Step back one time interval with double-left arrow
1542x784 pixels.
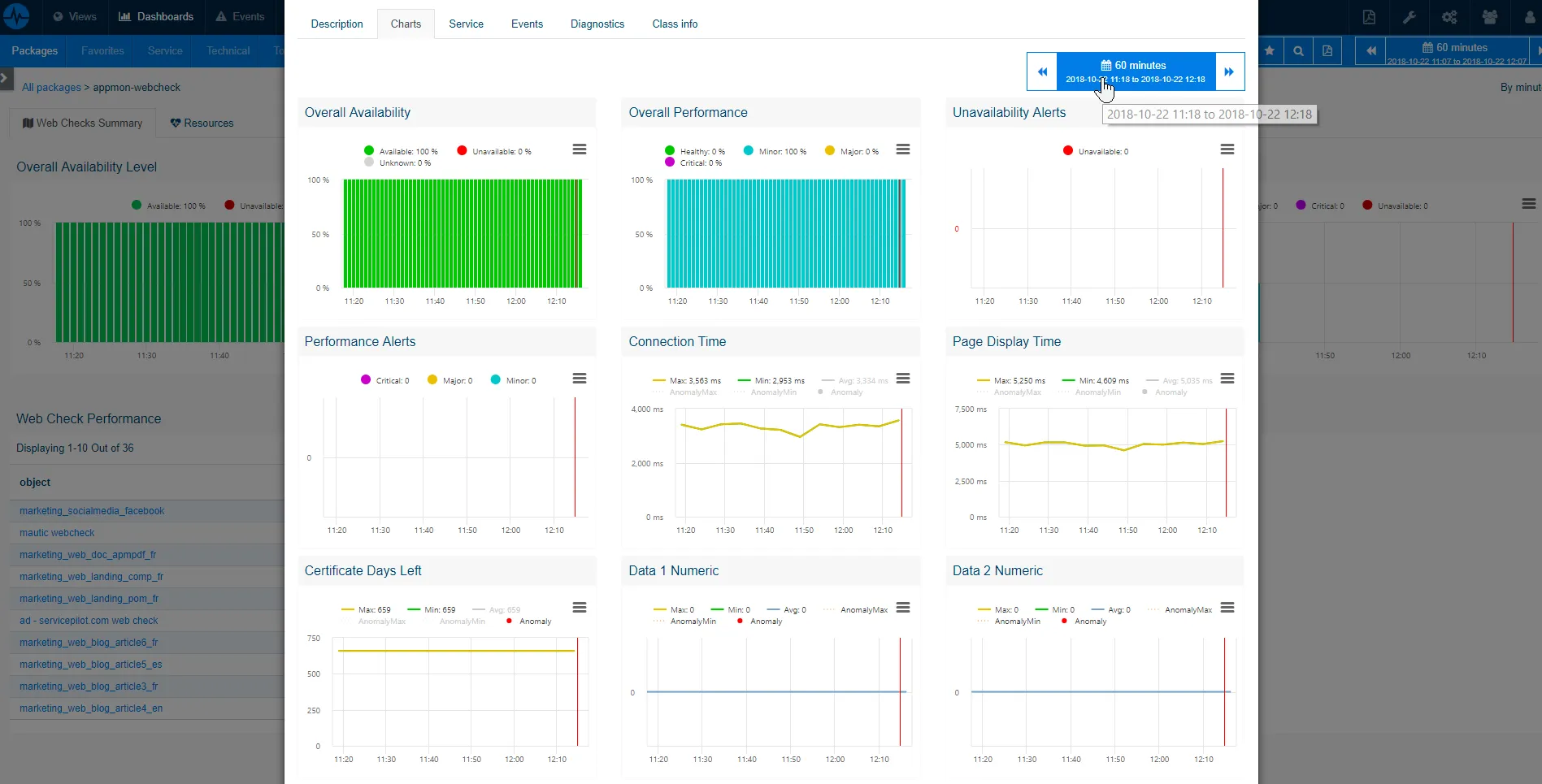coord(1041,71)
